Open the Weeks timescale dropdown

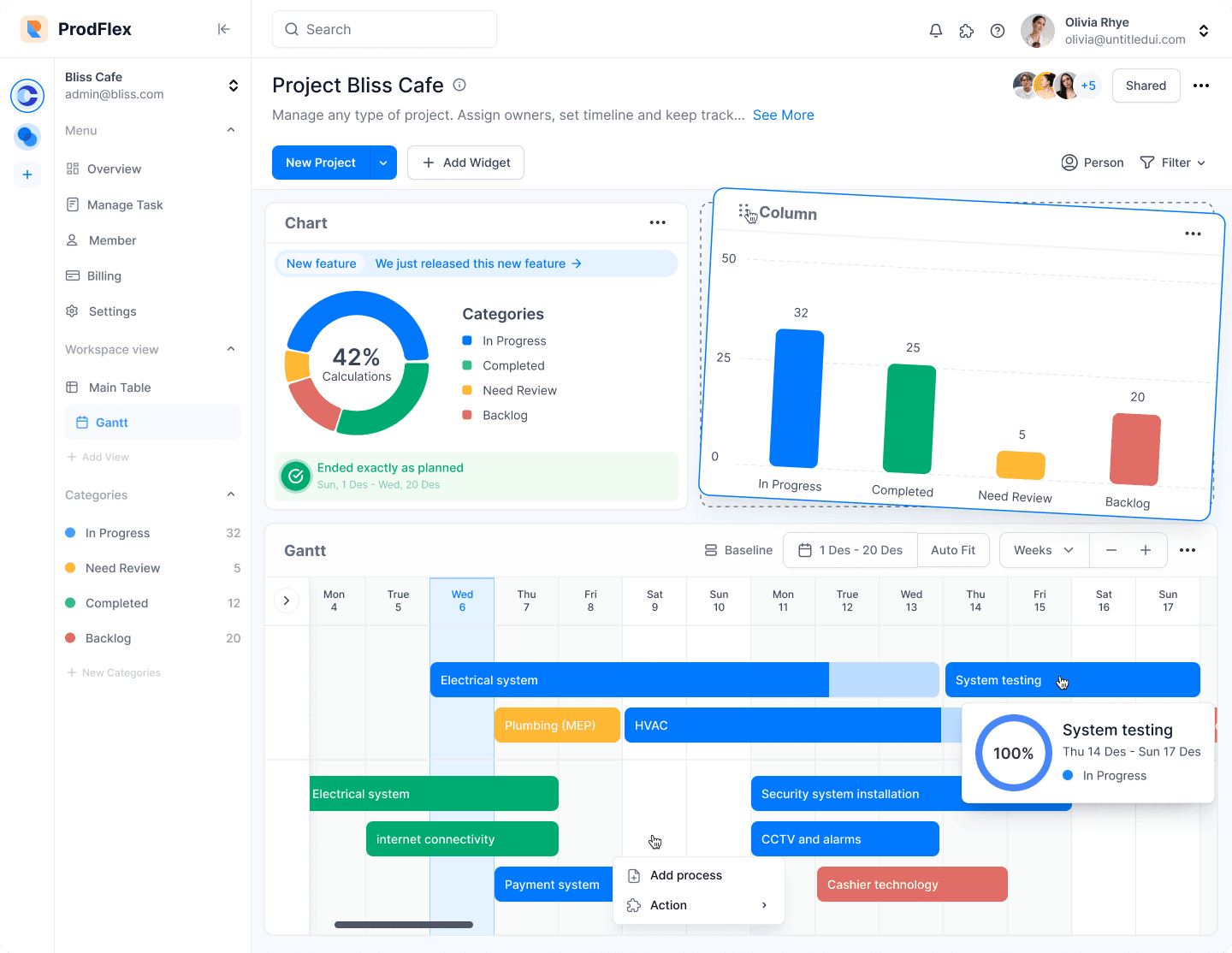1045,550
